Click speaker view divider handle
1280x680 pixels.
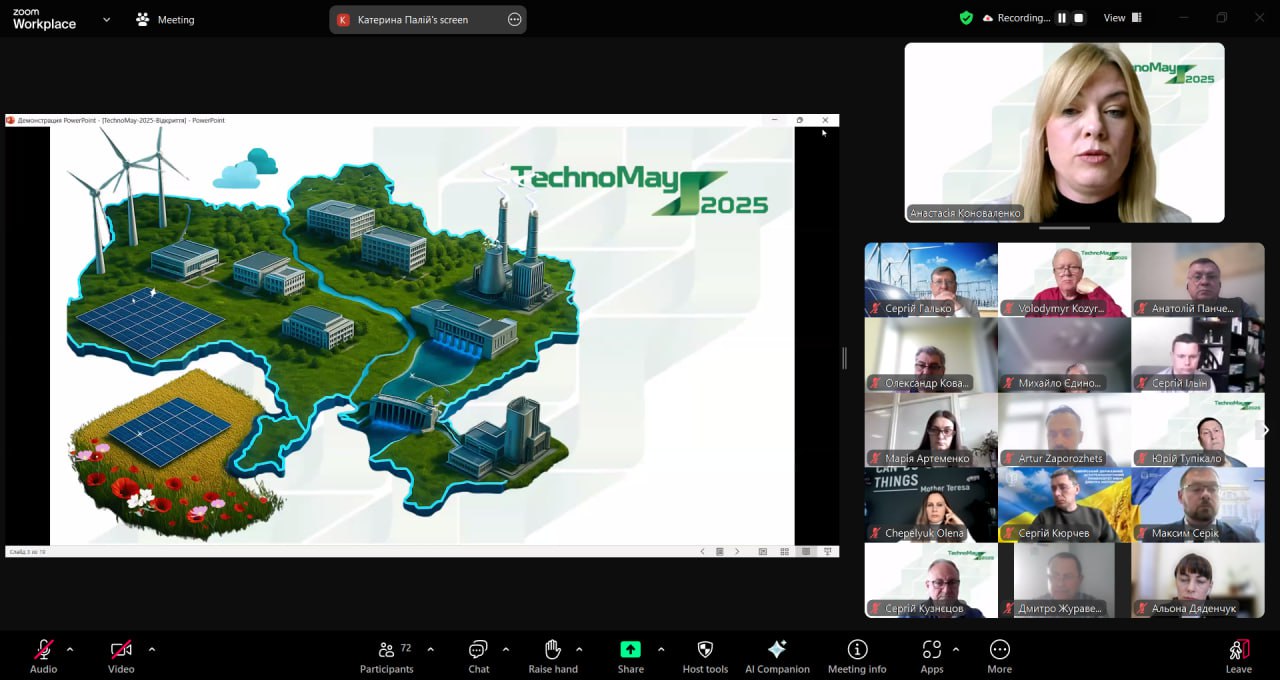point(1064,228)
